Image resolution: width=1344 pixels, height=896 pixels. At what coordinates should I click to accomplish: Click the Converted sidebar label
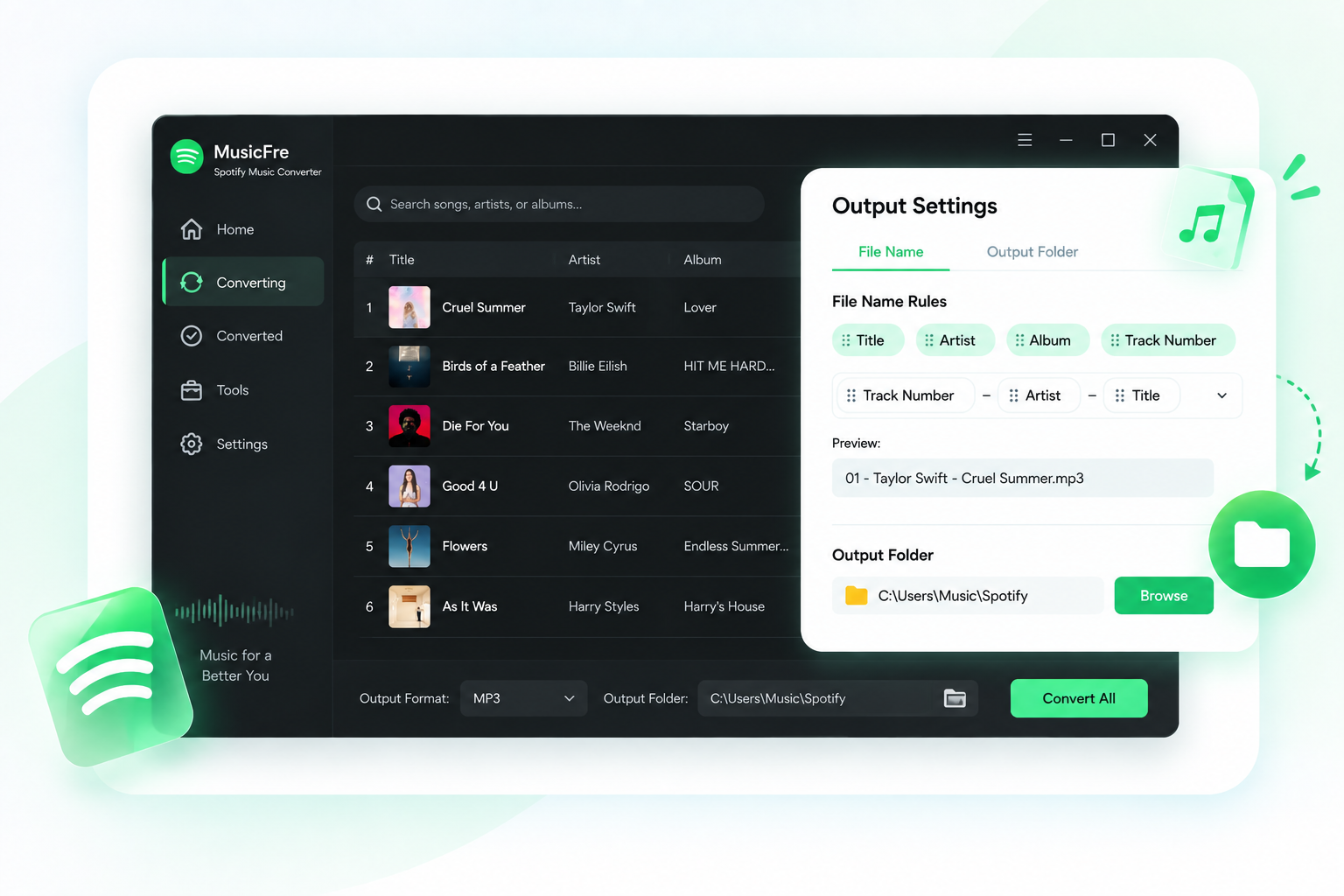[249, 336]
